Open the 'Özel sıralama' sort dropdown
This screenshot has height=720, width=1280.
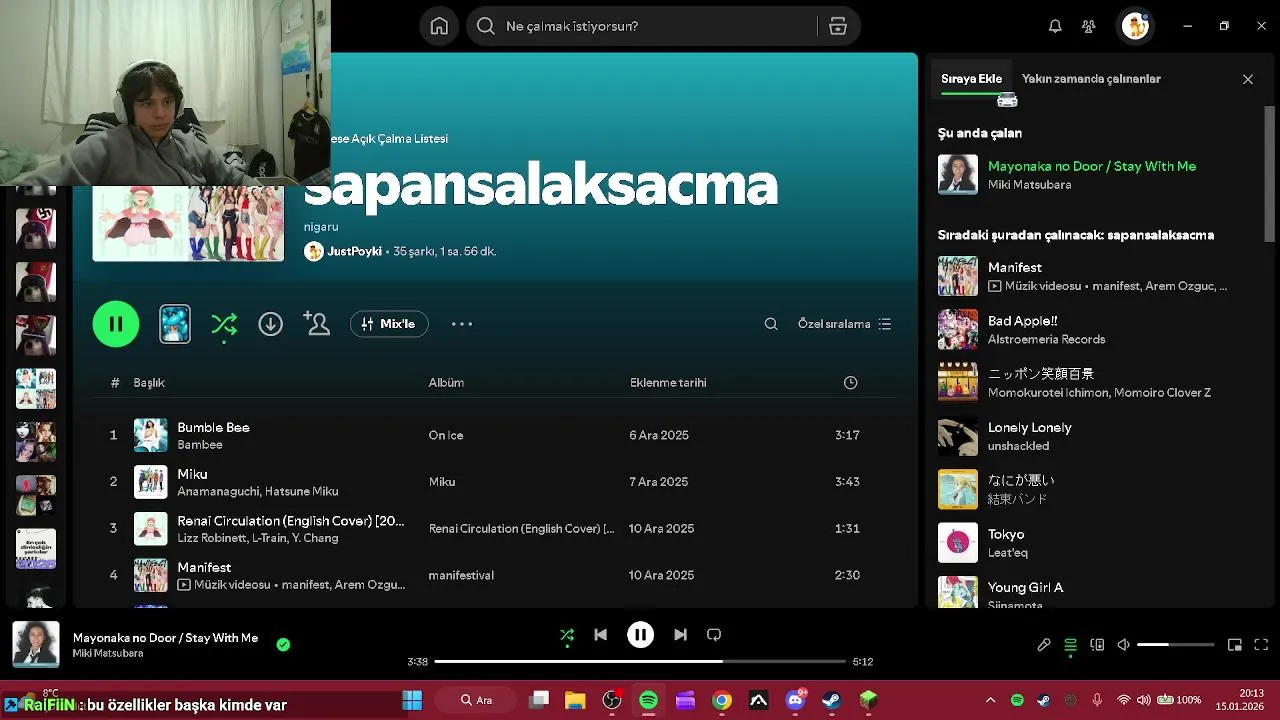click(x=844, y=324)
